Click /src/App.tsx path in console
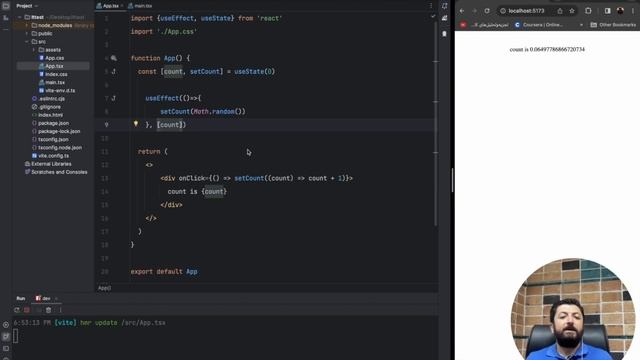The image size is (640, 360). coord(143,323)
